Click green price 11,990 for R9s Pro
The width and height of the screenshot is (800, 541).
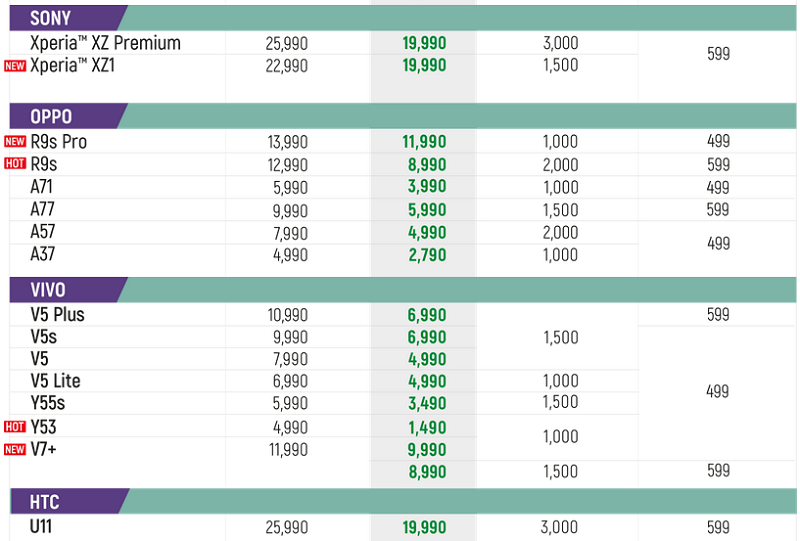pyautogui.click(x=424, y=141)
